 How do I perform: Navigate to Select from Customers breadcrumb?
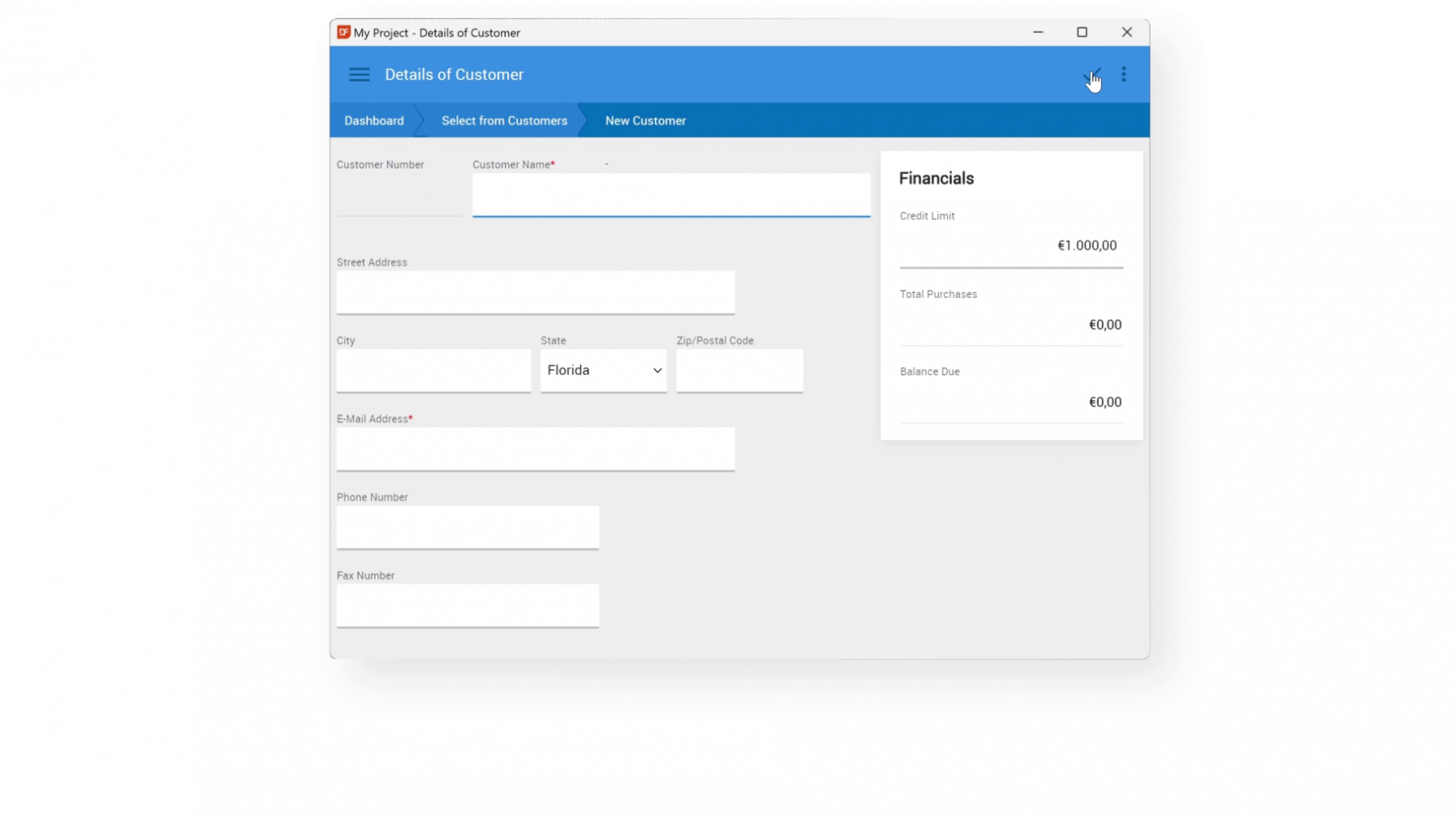504,121
